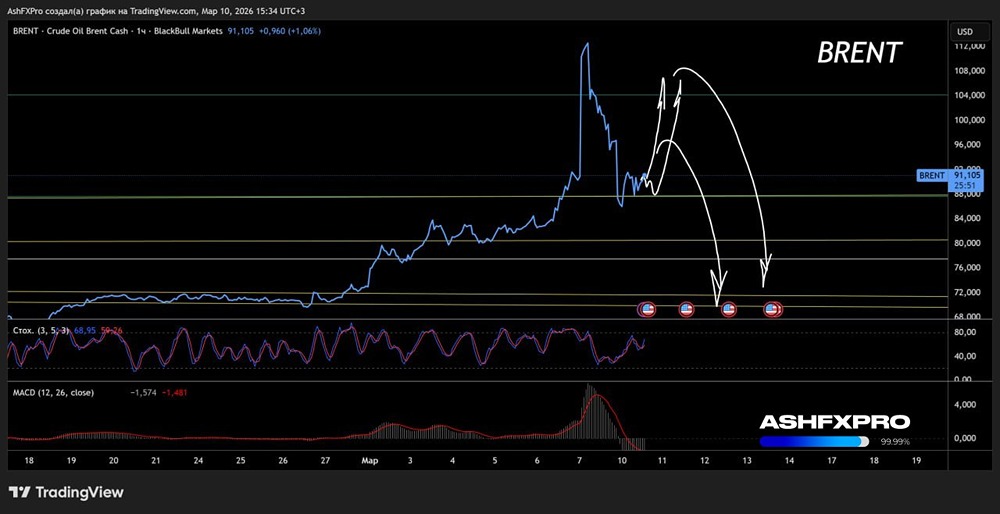This screenshot has width=1000, height=514.
Task: Open the US flag event between dates 11 and 12
Action: tap(686, 310)
